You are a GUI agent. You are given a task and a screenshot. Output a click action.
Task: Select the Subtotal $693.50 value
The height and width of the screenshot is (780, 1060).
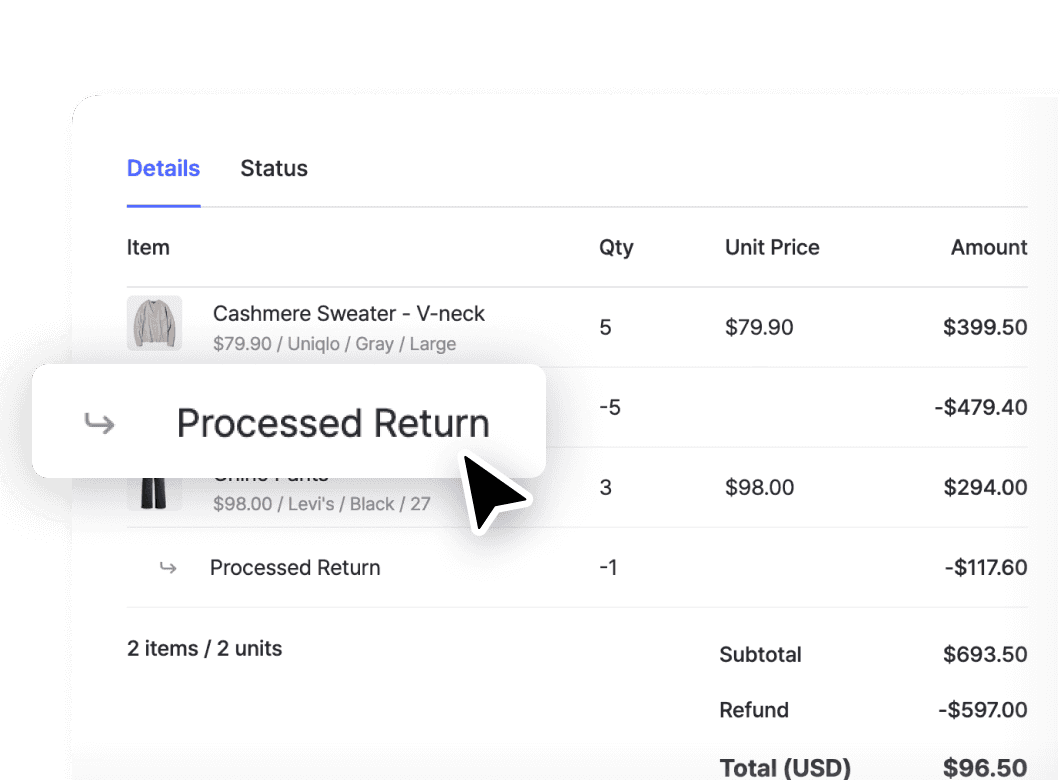coord(985,654)
